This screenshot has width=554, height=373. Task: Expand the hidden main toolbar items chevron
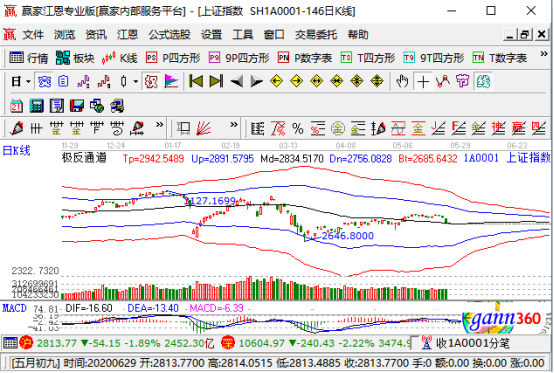tap(544, 54)
